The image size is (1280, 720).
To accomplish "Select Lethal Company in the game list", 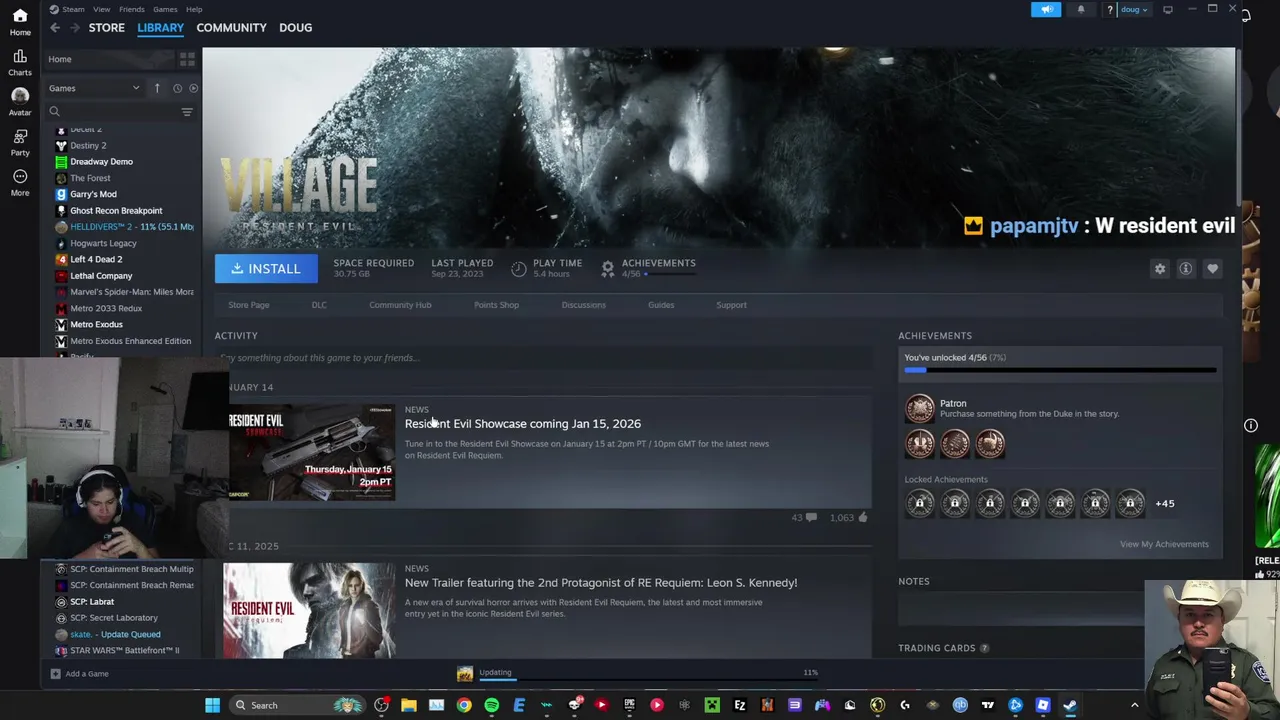I will (x=101, y=276).
